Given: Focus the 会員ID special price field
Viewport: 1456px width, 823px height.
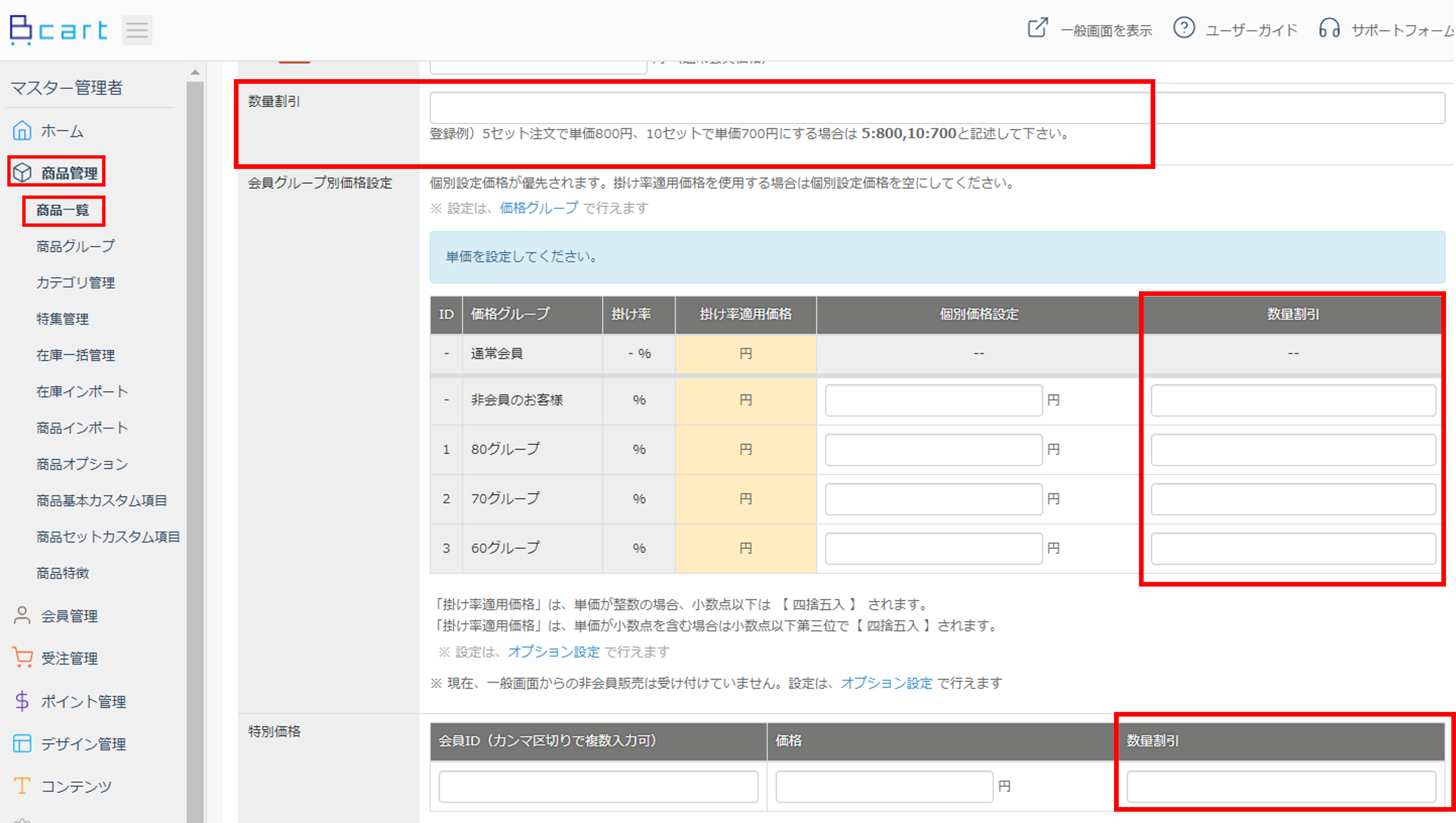Looking at the screenshot, I should (598, 786).
